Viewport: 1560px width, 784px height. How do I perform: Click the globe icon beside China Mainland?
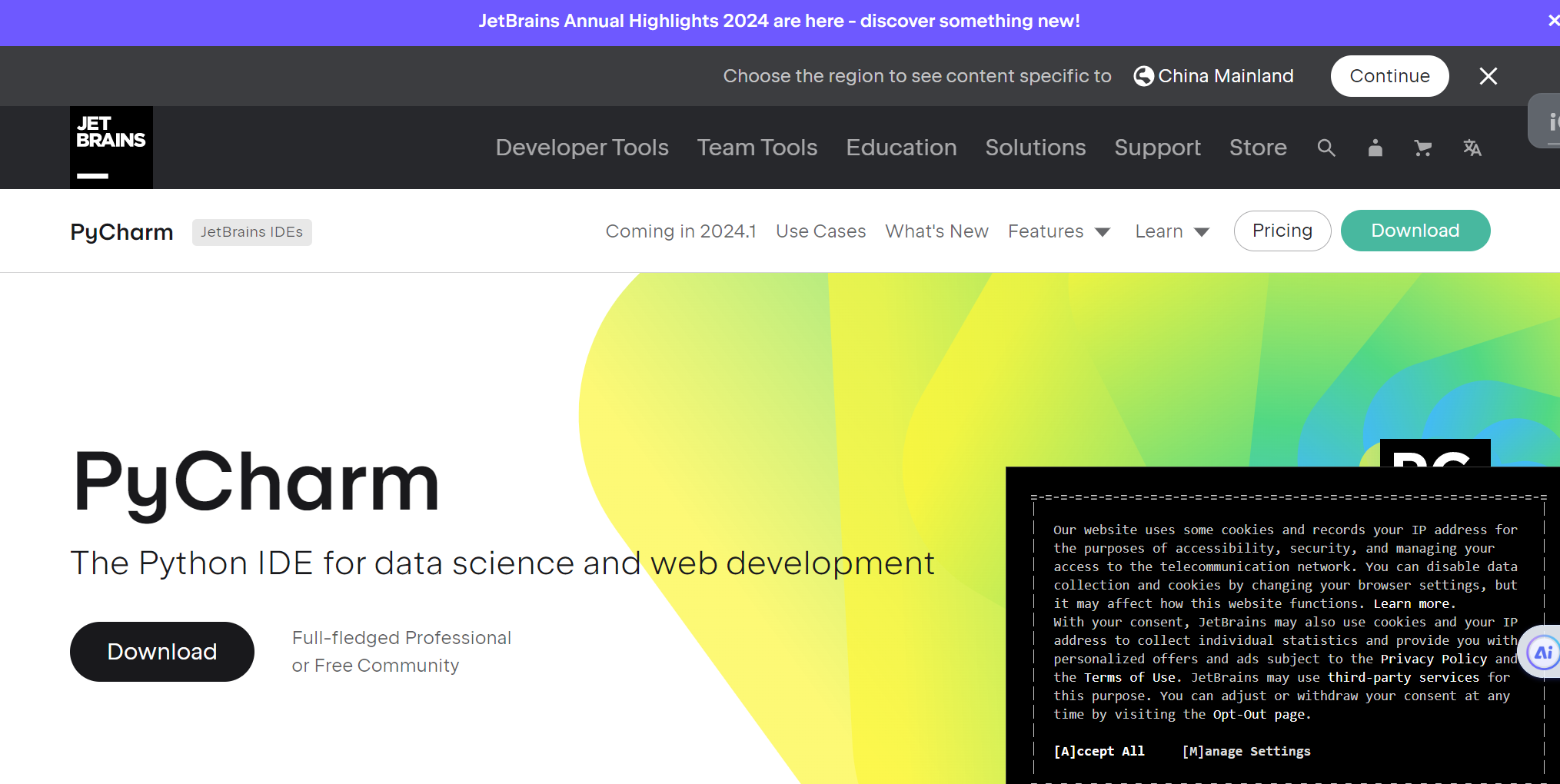pos(1144,76)
